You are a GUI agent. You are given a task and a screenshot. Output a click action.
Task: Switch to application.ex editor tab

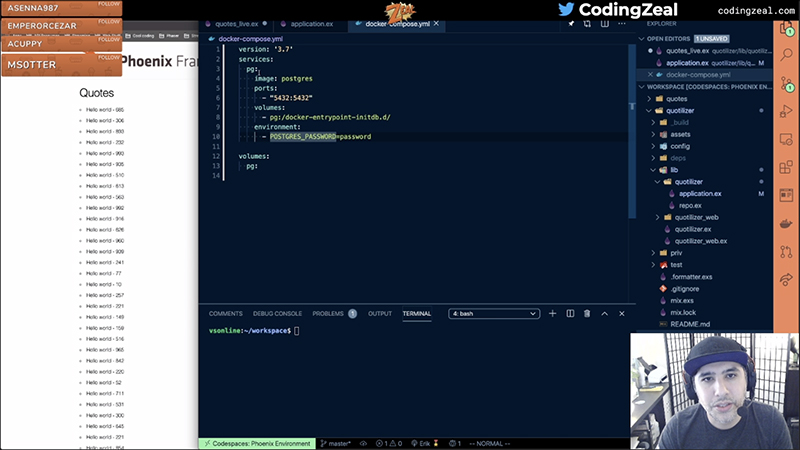tap(311, 23)
